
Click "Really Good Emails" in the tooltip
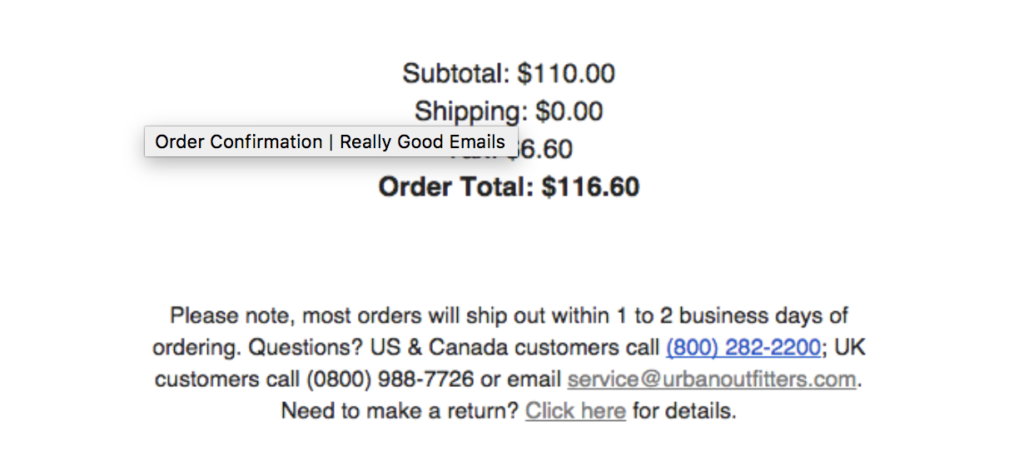click(423, 142)
